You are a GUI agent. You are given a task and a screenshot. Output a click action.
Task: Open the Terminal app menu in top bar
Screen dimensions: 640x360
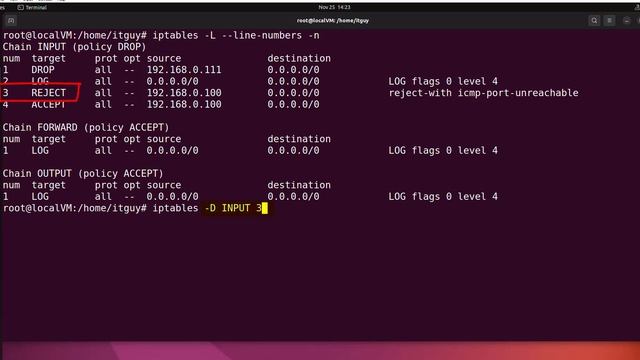(x=32, y=7)
